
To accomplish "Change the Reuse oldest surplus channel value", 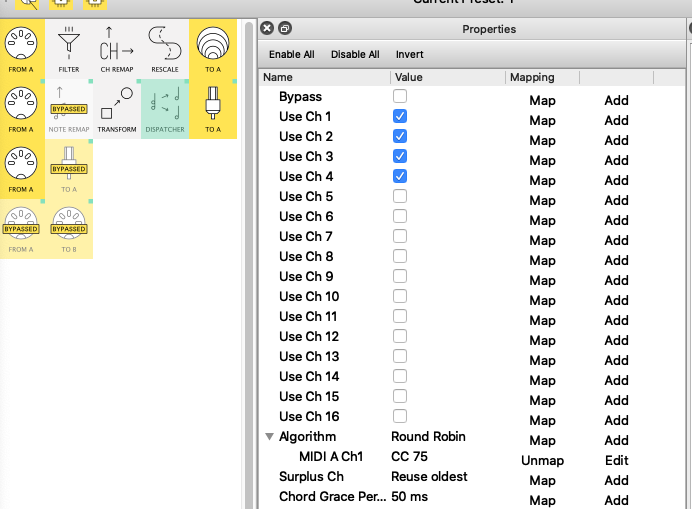I will tap(429, 477).
